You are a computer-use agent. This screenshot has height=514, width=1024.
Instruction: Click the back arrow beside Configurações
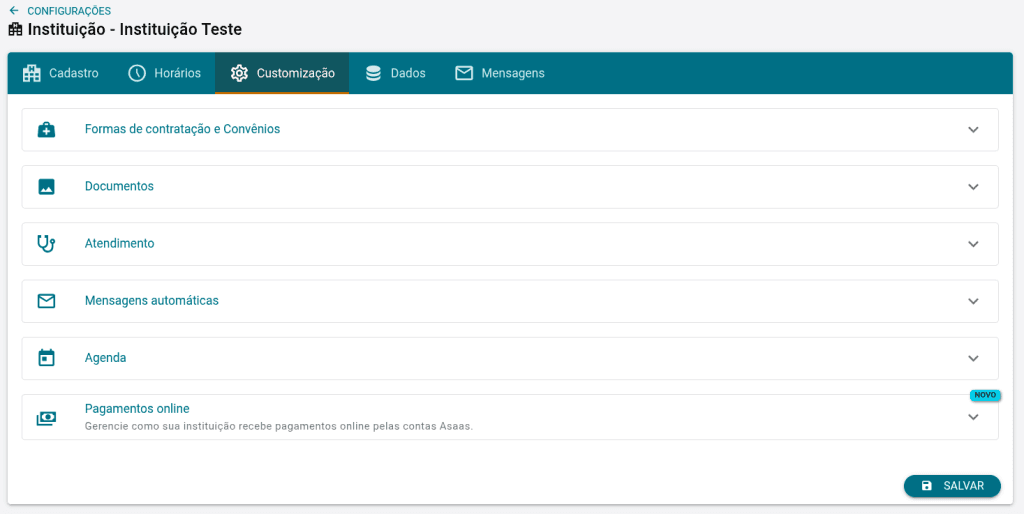(14, 11)
